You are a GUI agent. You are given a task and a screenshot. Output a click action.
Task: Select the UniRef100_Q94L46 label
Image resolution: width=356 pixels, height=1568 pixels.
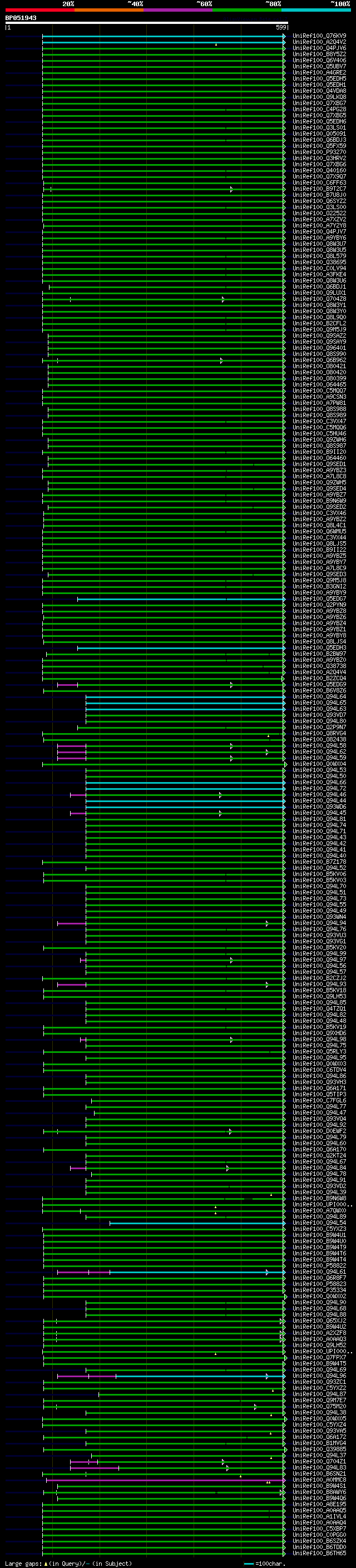coord(319,795)
